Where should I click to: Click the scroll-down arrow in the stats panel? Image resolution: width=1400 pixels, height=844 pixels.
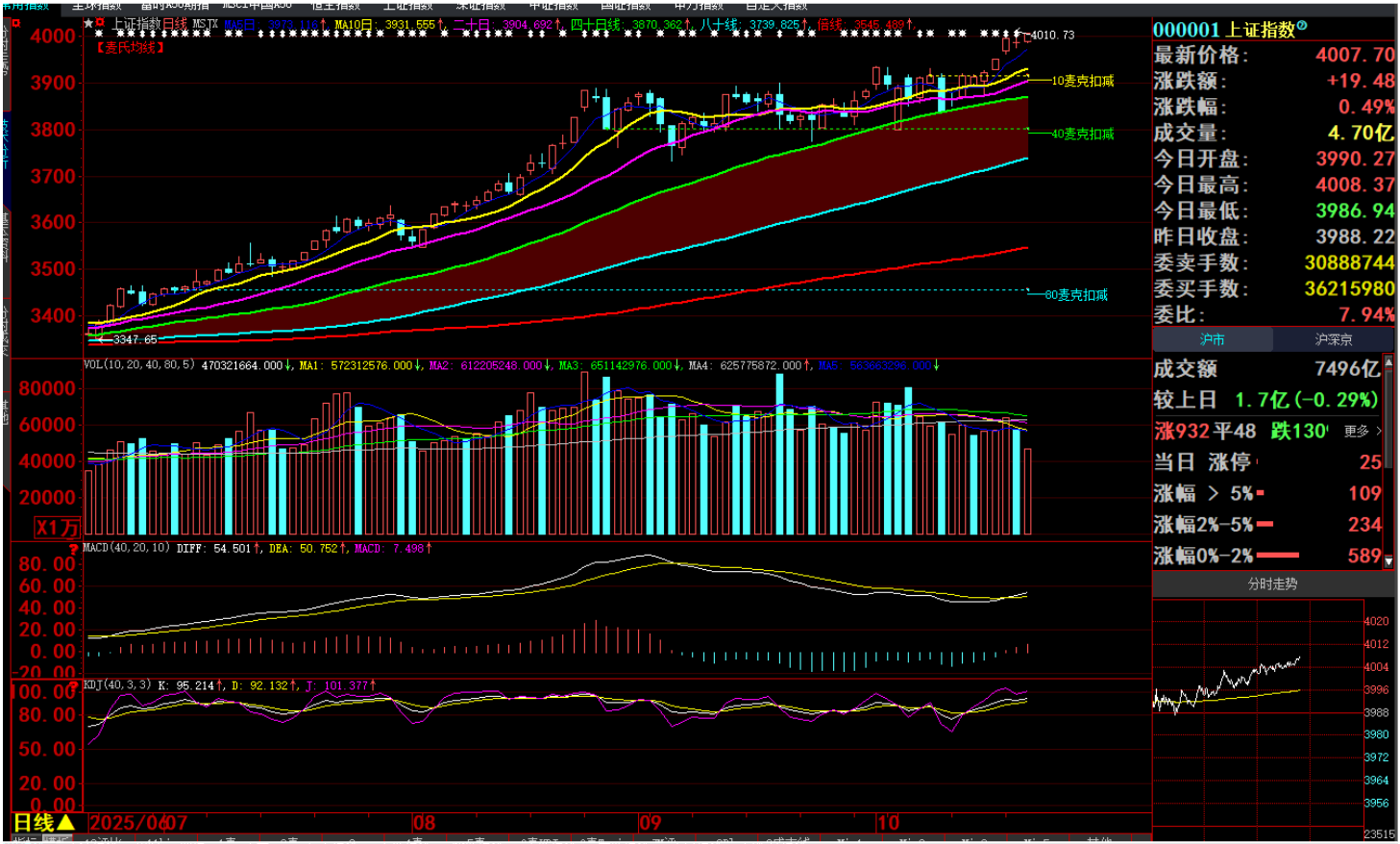coord(1388,562)
